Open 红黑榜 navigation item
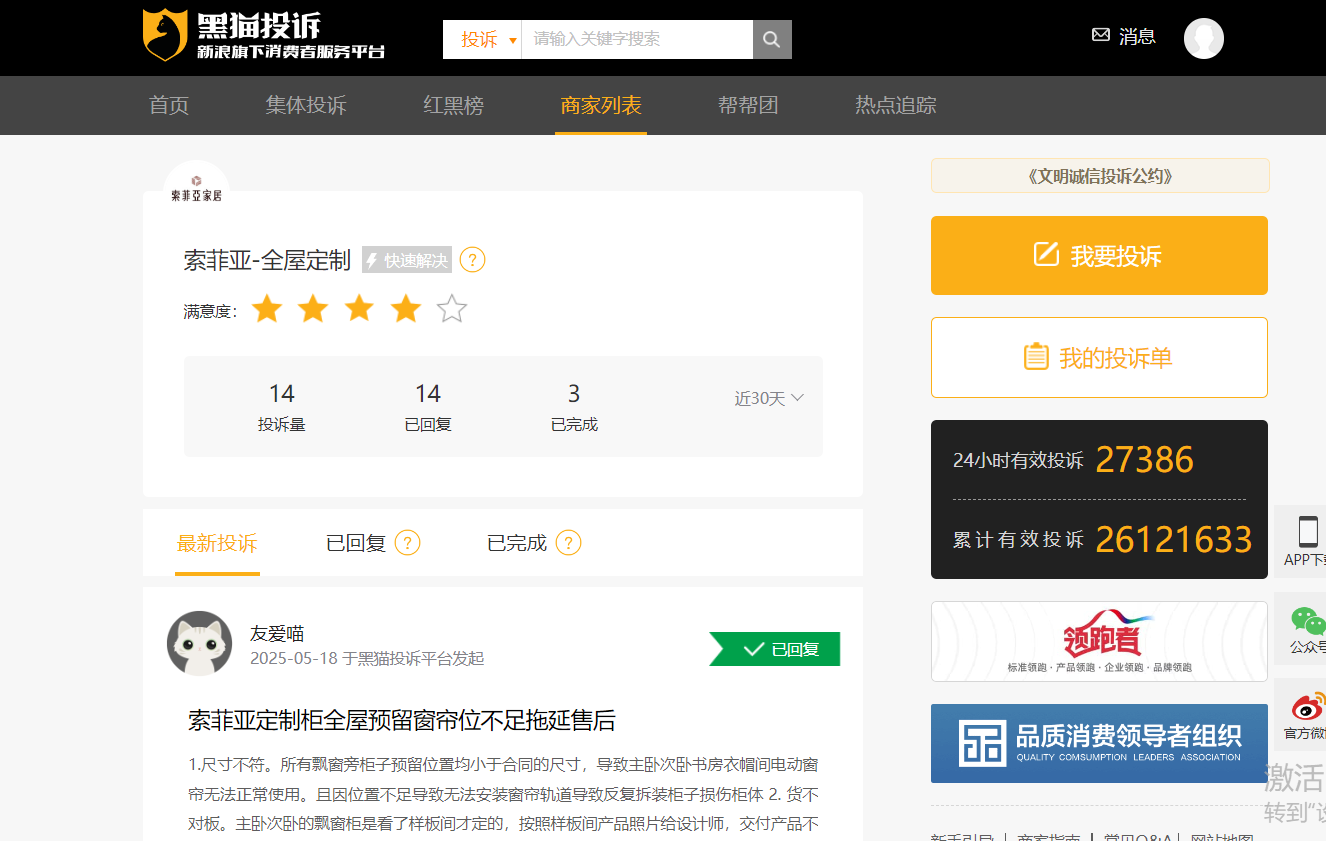The width and height of the screenshot is (1326, 841). 453,105
